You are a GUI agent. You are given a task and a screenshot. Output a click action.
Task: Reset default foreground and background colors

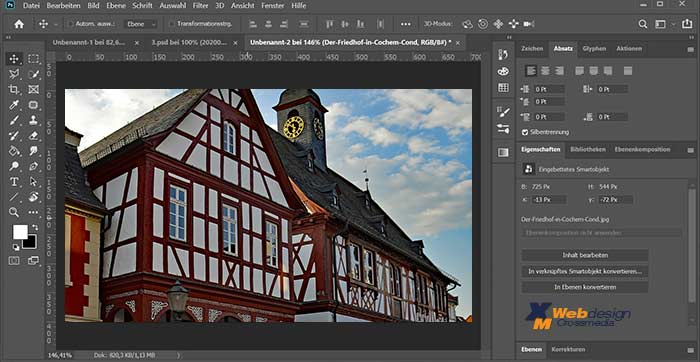tap(16, 247)
